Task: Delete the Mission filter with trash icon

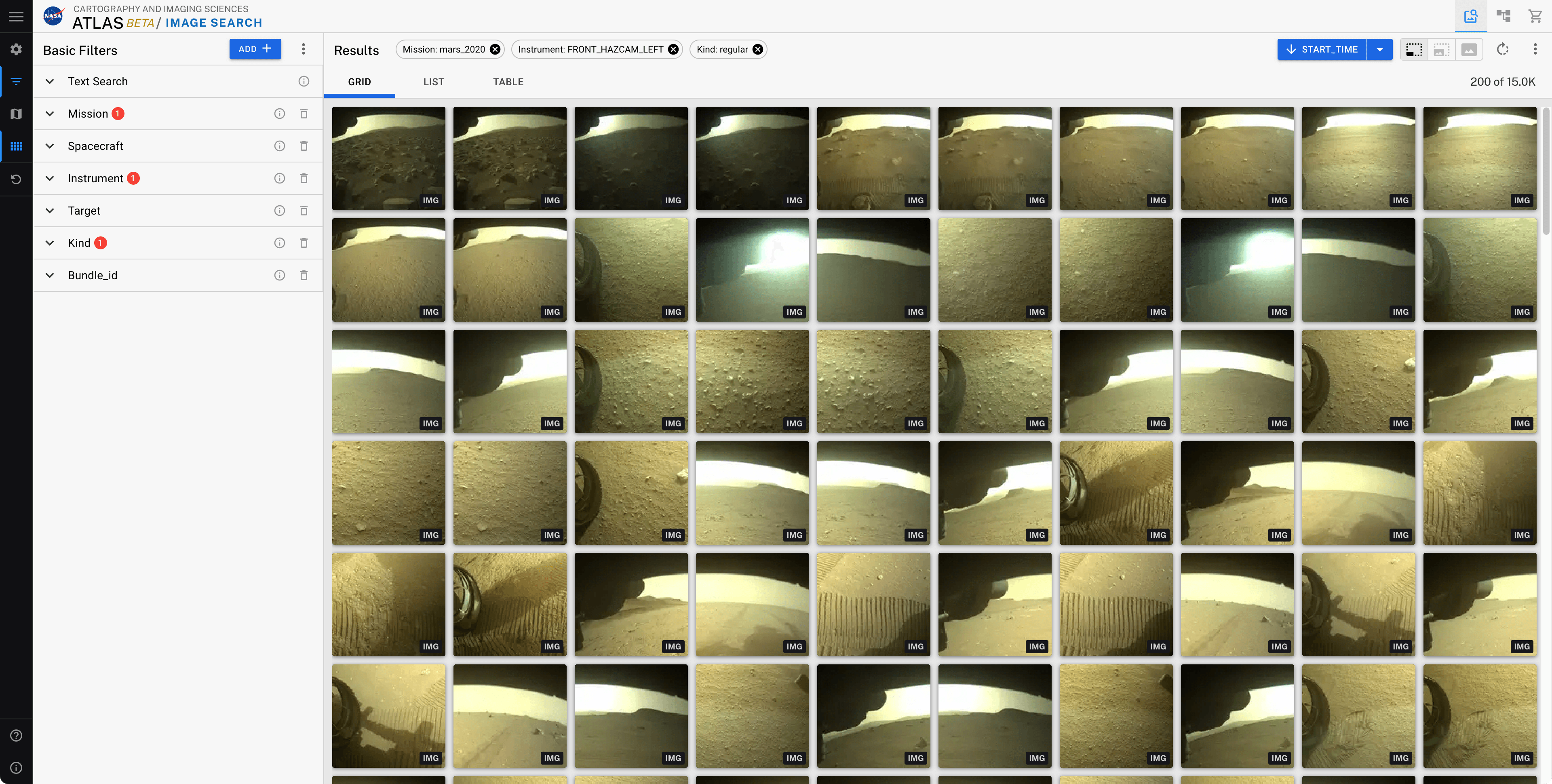Action: pyautogui.click(x=304, y=114)
